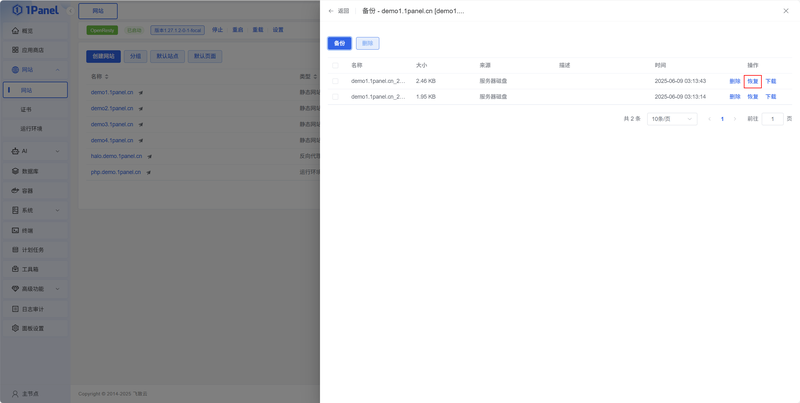Click the green OpenResty tag
The width and height of the screenshot is (800, 403).
(x=102, y=30)
